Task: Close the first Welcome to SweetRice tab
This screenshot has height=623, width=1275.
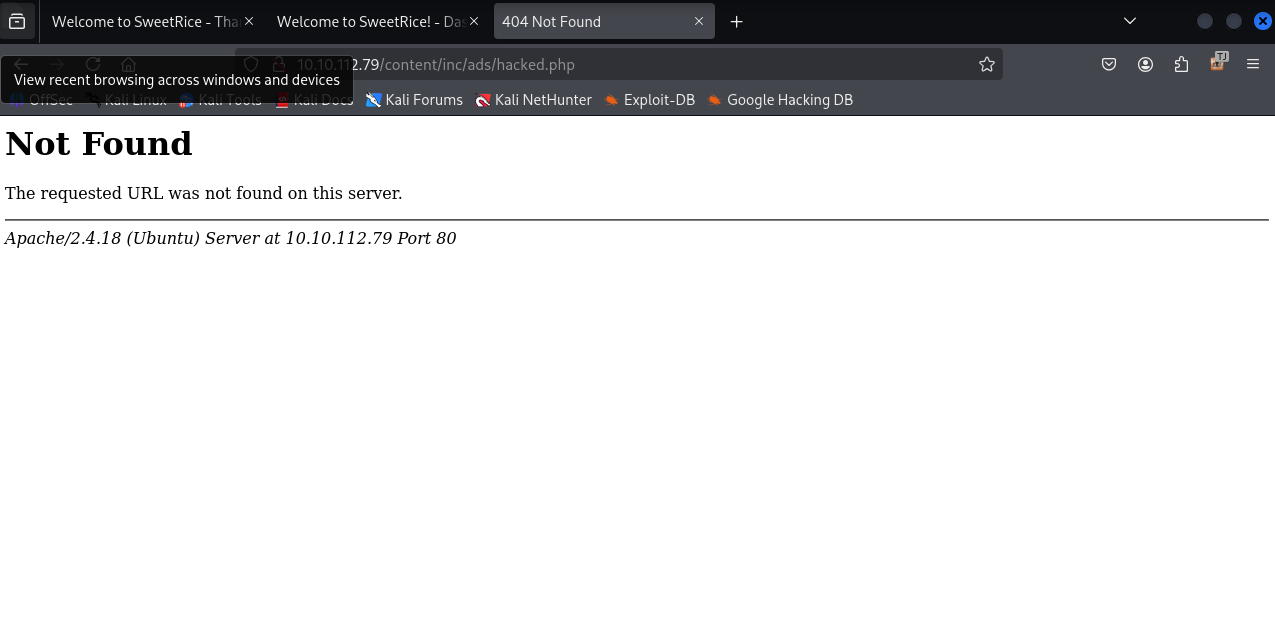Action: tap(248, 21)
